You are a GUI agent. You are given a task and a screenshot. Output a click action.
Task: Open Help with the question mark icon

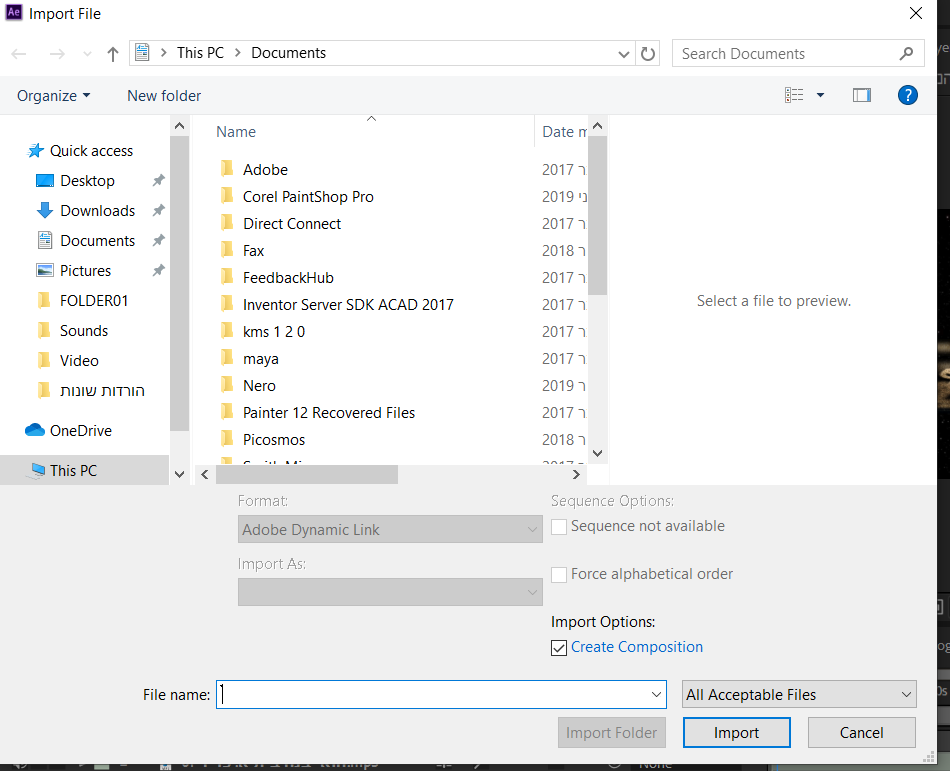point(907,95)
